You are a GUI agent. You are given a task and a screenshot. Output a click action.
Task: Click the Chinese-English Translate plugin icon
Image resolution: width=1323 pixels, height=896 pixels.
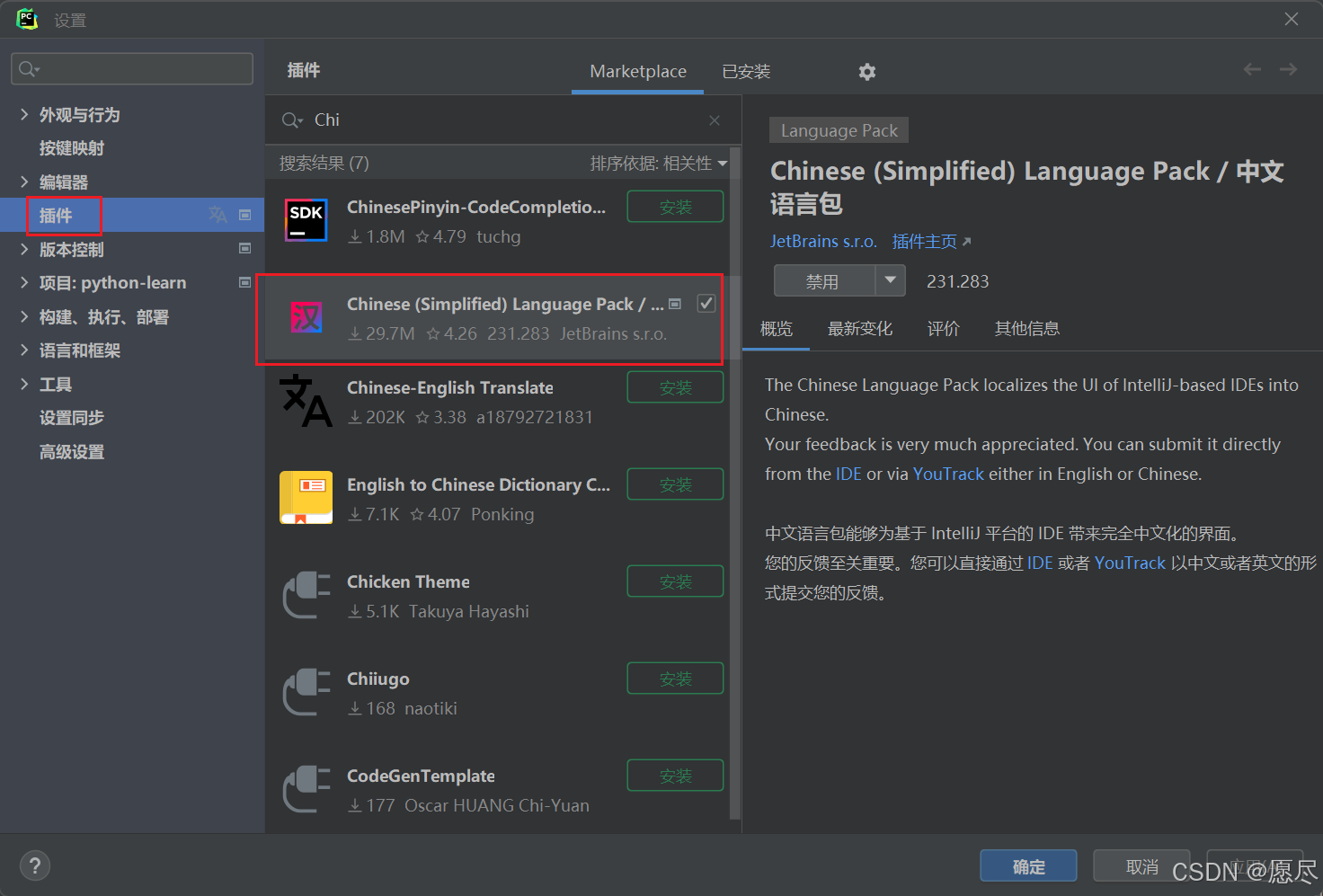tap(306, 401)
